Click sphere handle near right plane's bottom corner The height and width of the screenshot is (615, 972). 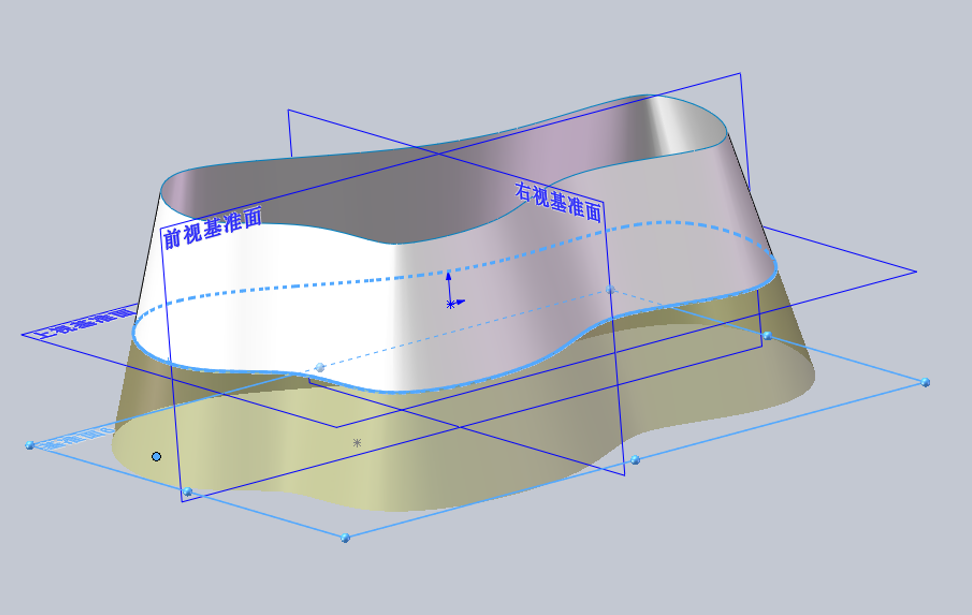tap(635, 459)
